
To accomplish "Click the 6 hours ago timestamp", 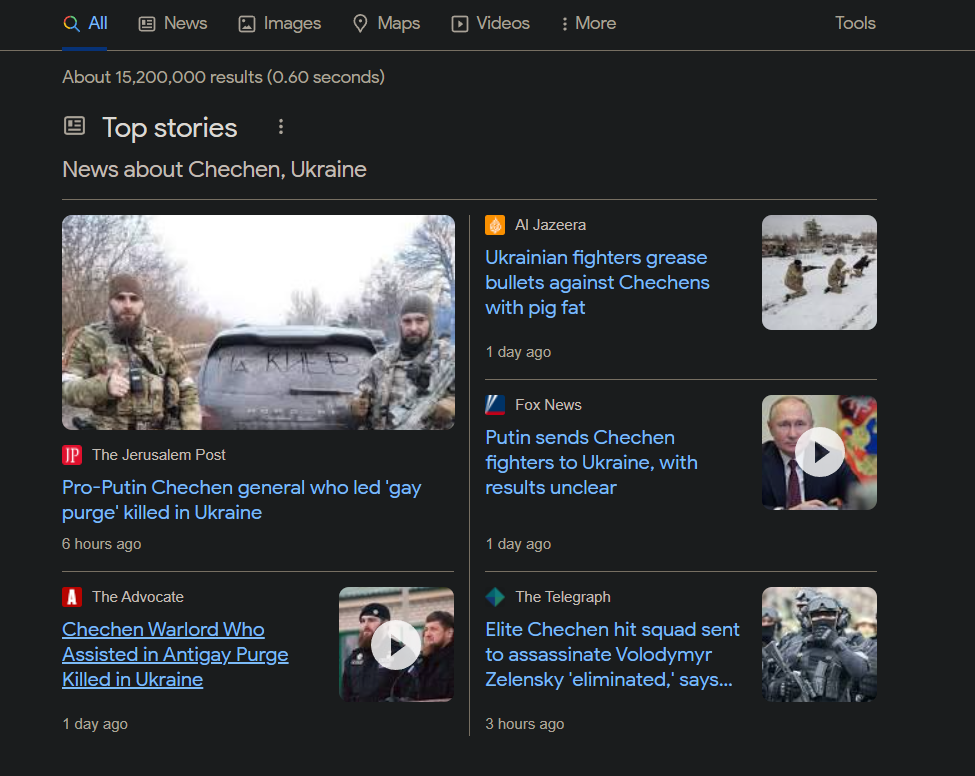I will pos(101,544).
